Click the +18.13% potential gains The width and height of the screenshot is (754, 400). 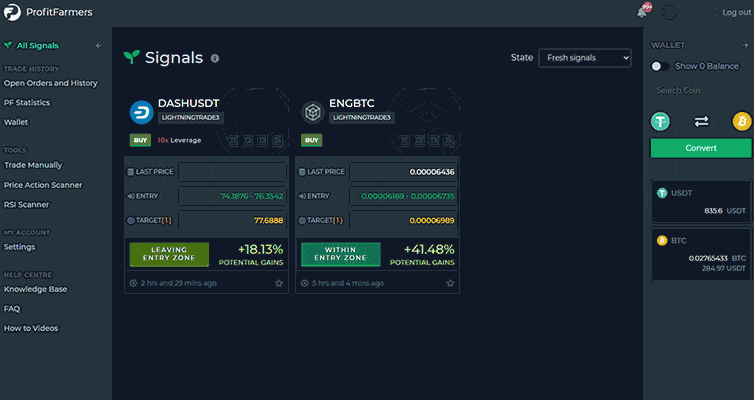coord(260,250)
